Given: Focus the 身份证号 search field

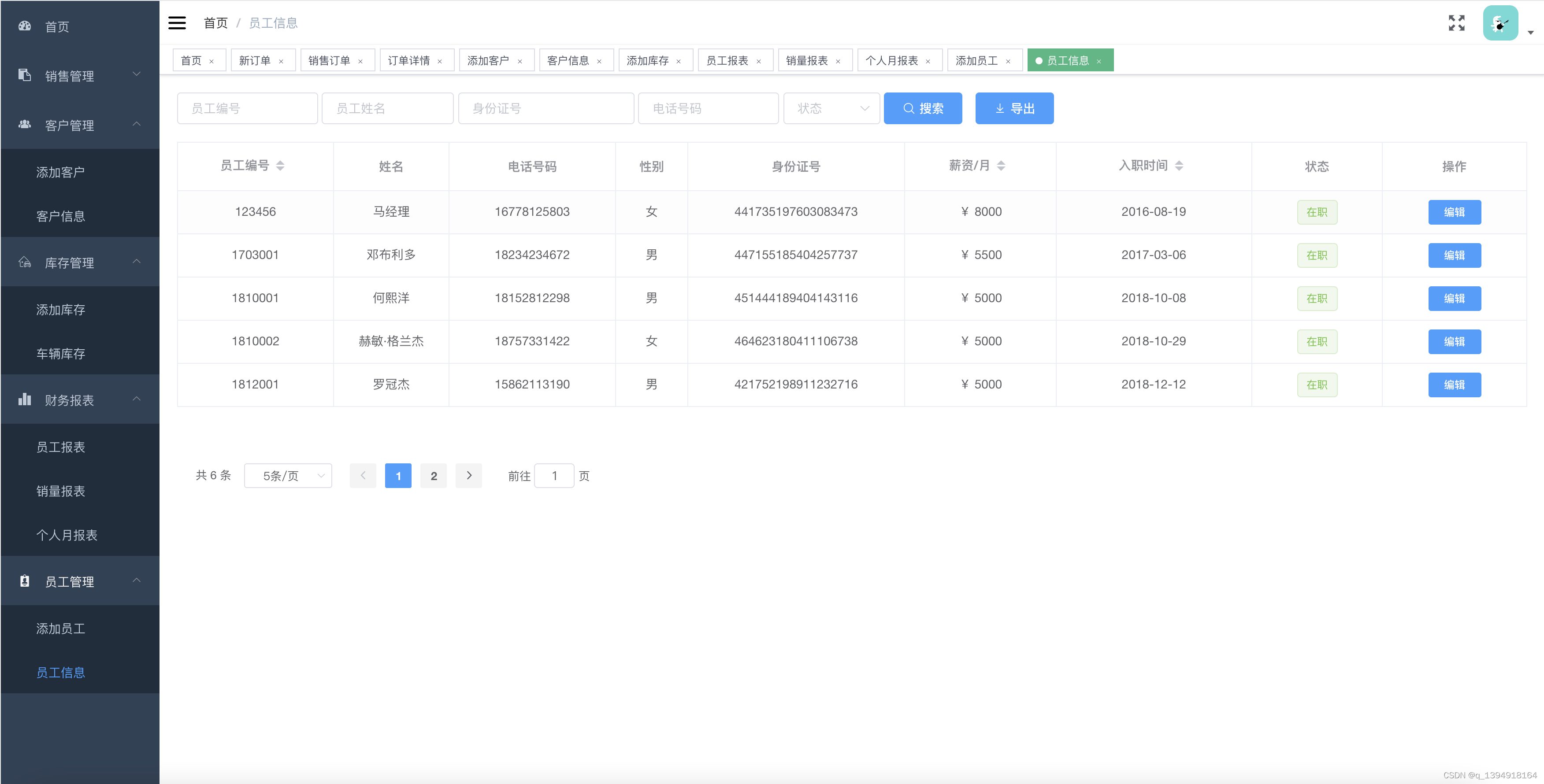Looking at the screenshot, I should [x=546, y=108].
